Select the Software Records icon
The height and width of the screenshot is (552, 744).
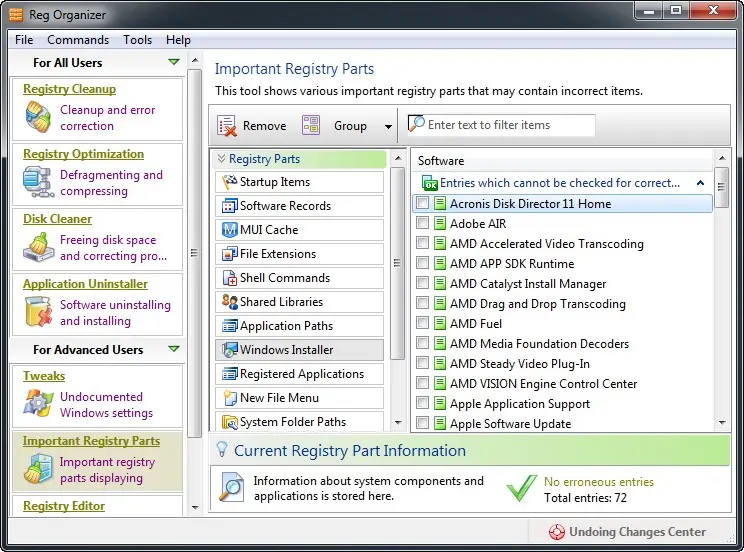click(230, 206)
